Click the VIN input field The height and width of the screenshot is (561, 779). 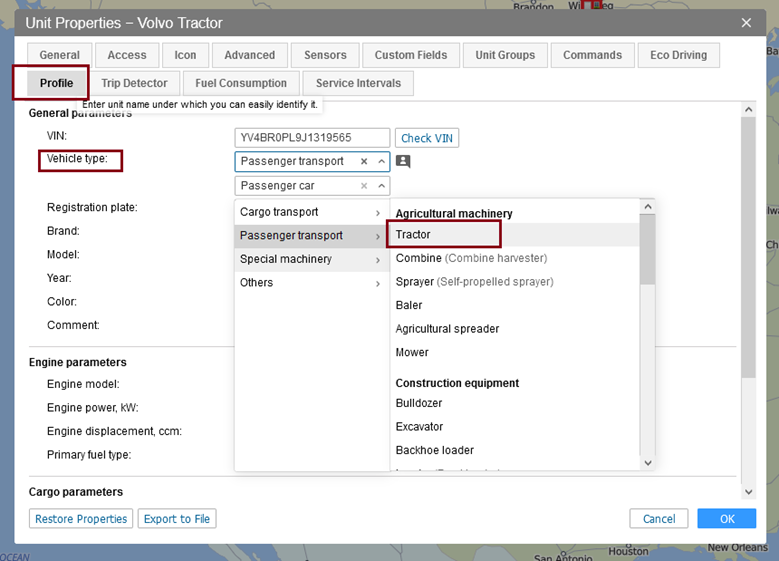point(312,138)
